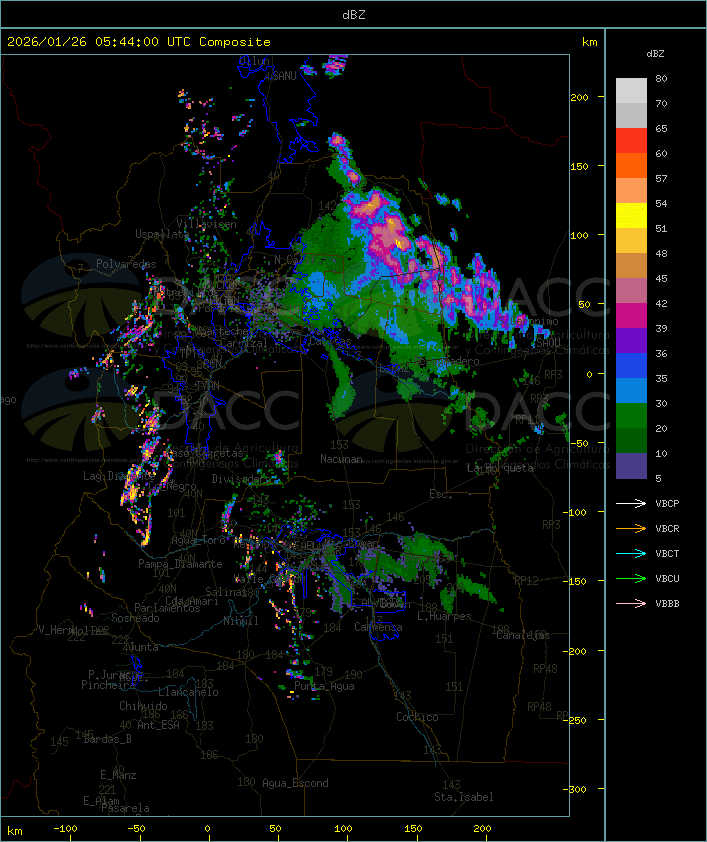
Task: Click the bright yellow 51-54 dBZ swatch
Action: coord(631,216)
